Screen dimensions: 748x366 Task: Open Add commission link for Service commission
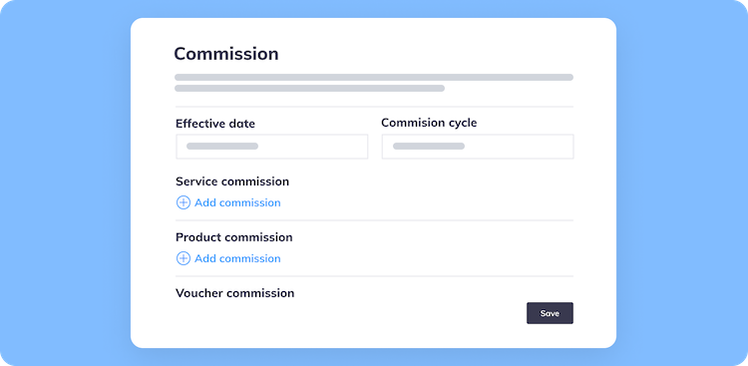237,203
